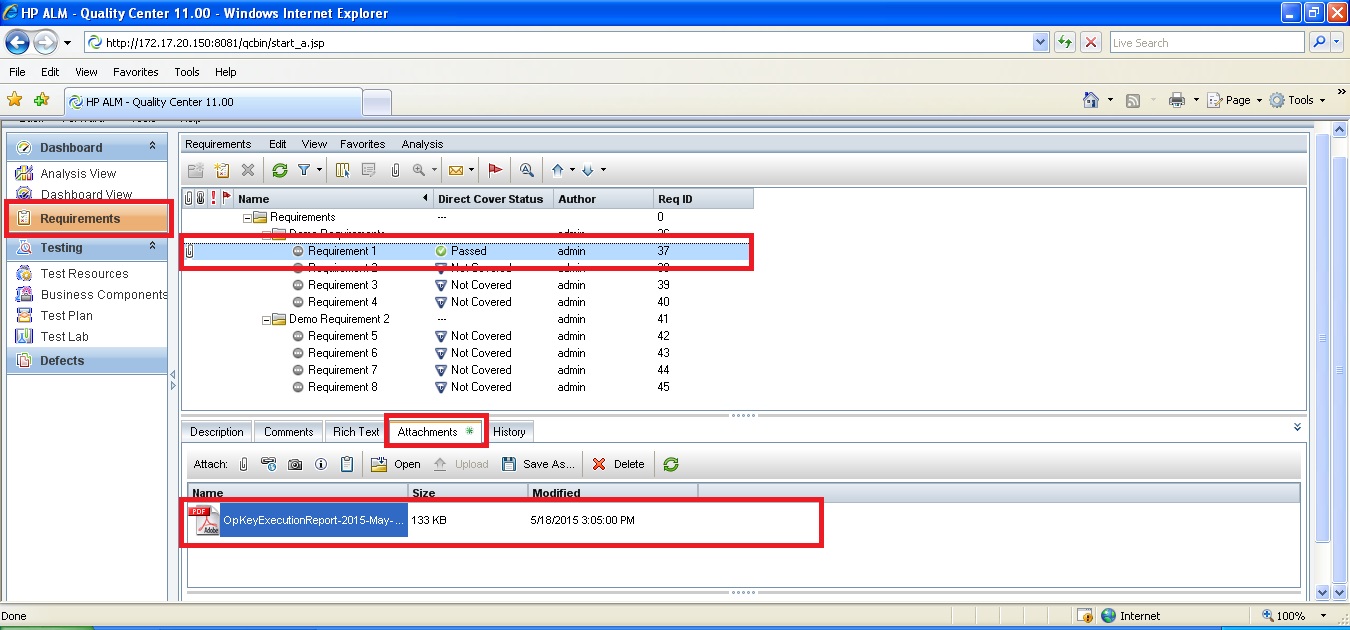Refresh the requirements tree with green arrows
This screenshot has width=1350, height=630.
click(x=280, y=170)
